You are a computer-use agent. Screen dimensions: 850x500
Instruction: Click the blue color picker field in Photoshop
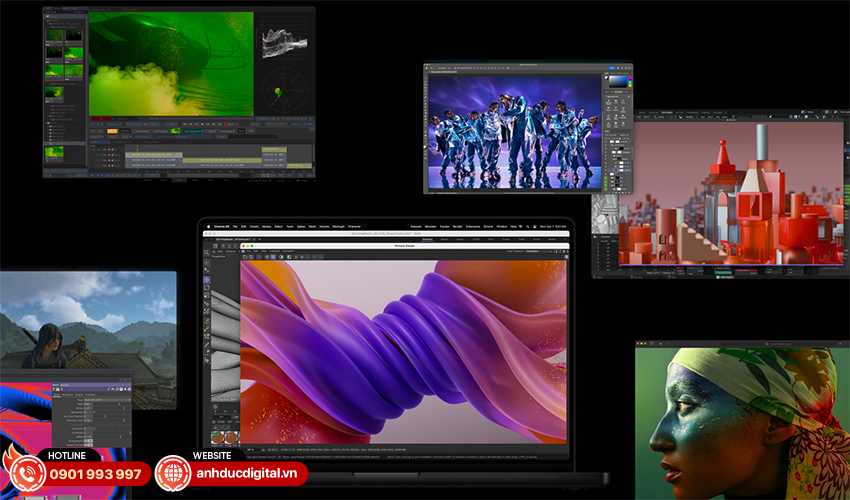(617, 80)
